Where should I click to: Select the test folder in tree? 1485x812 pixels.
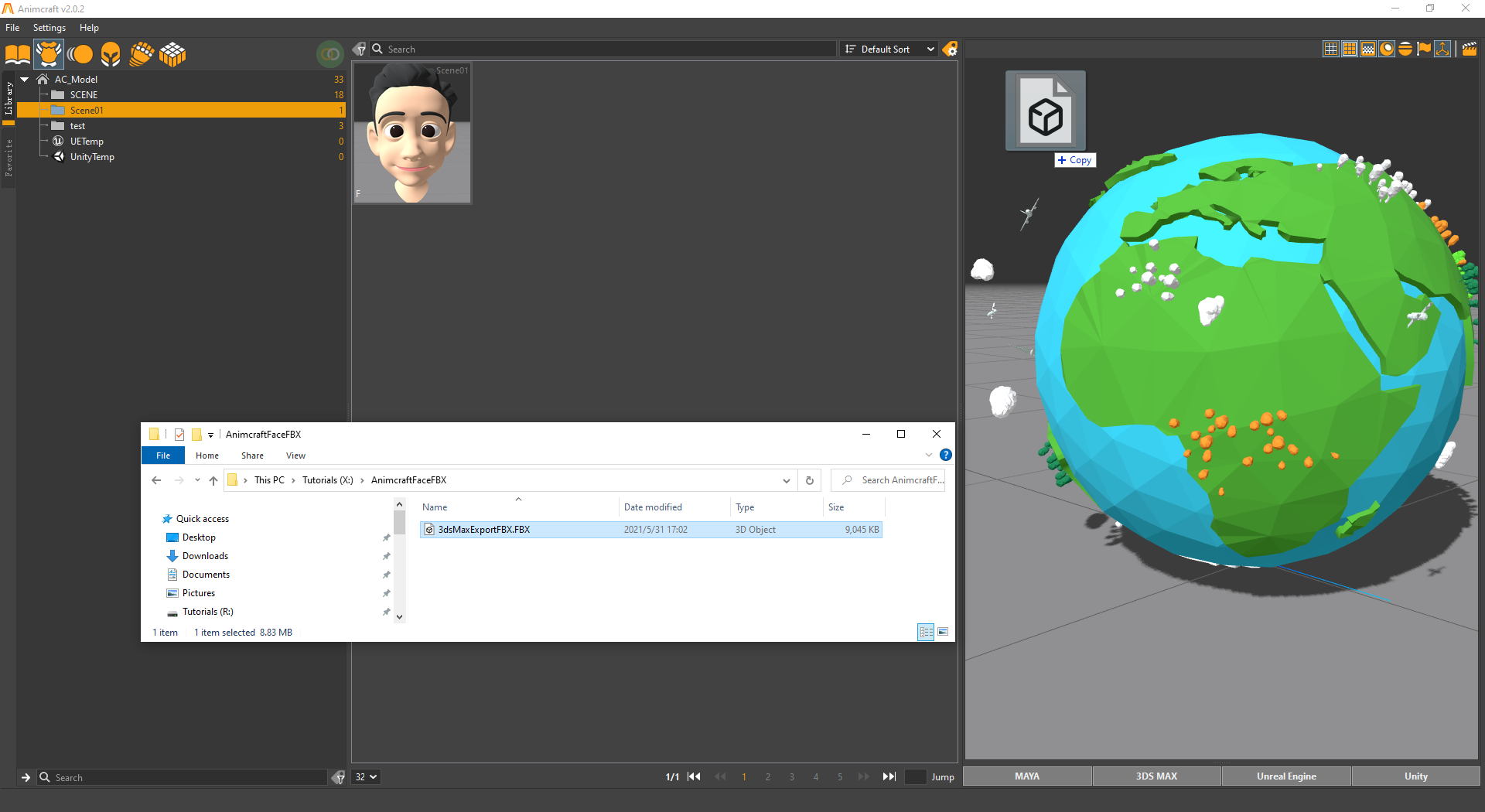pyautogui.click(x=77, y=126)
